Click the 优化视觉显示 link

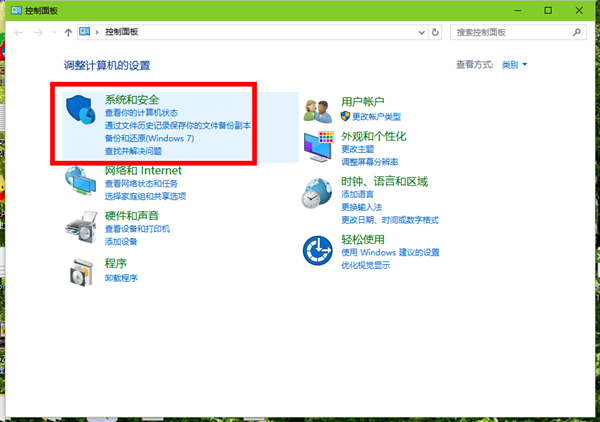365,265
